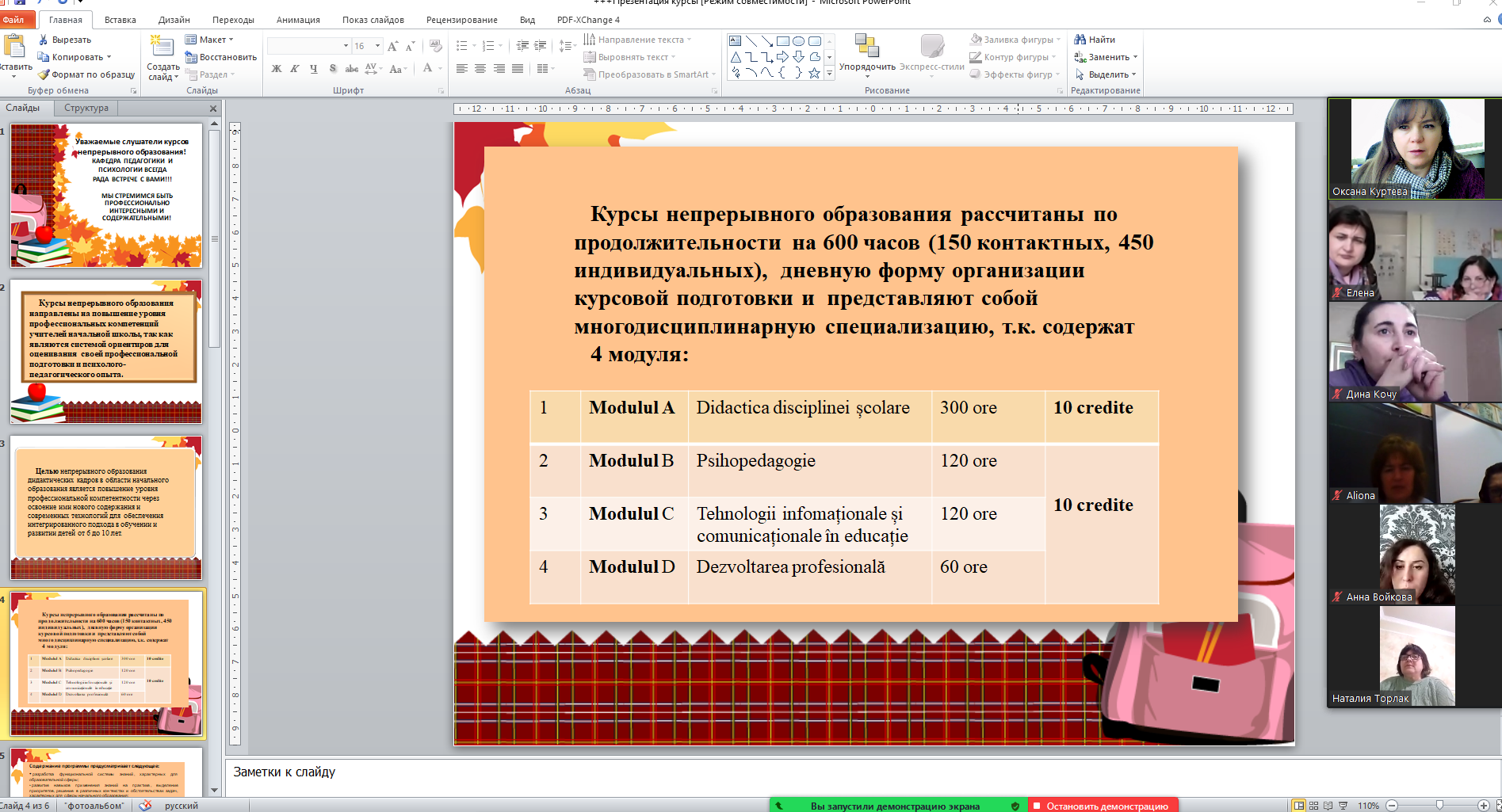
Task: Toggle underline formatting (Ч)
Action: click(x=314, y=69)
